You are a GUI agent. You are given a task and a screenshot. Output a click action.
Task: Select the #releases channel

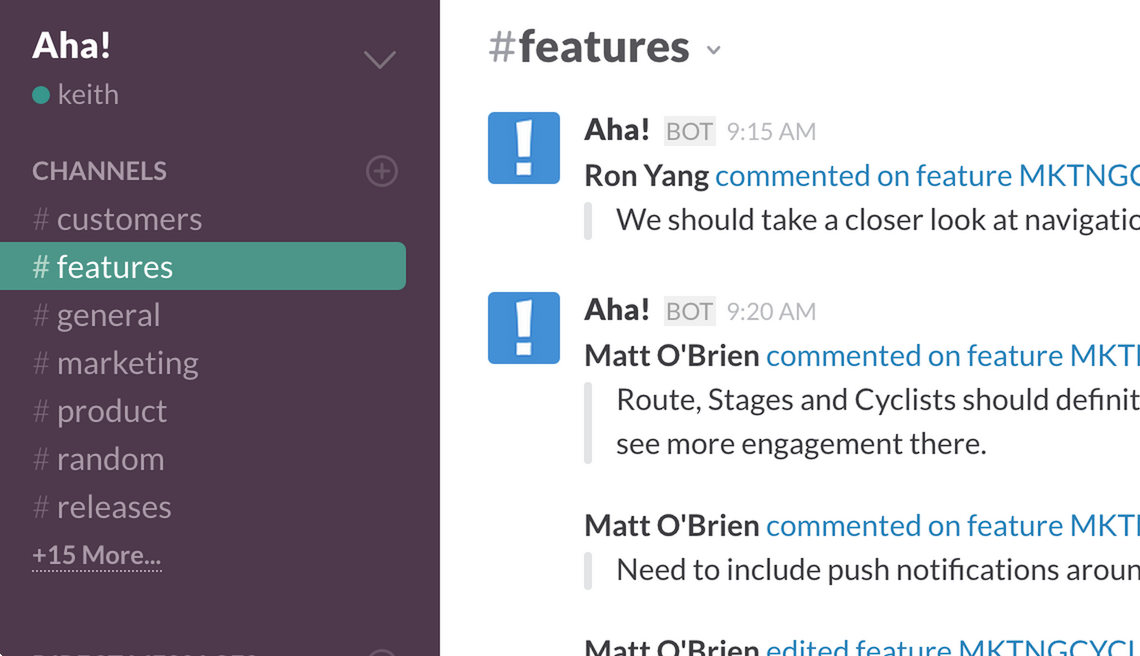pos(102,508)
